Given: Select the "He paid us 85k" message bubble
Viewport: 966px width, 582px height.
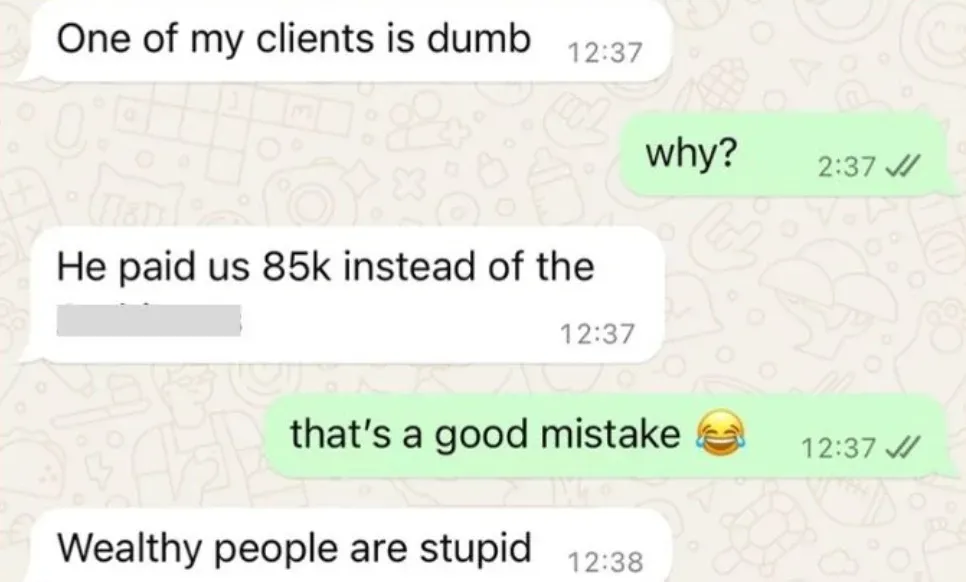Looking at the screenshot, I should [x=343, y=295].
